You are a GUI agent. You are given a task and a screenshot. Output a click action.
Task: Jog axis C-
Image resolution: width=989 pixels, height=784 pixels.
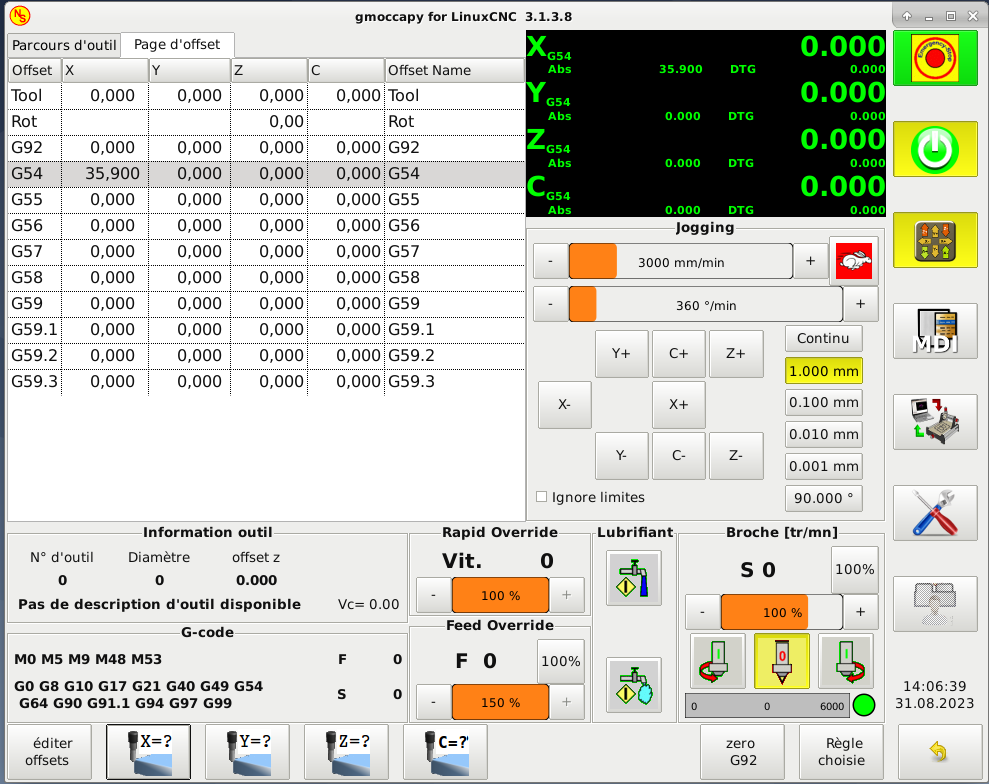[679, 456]
